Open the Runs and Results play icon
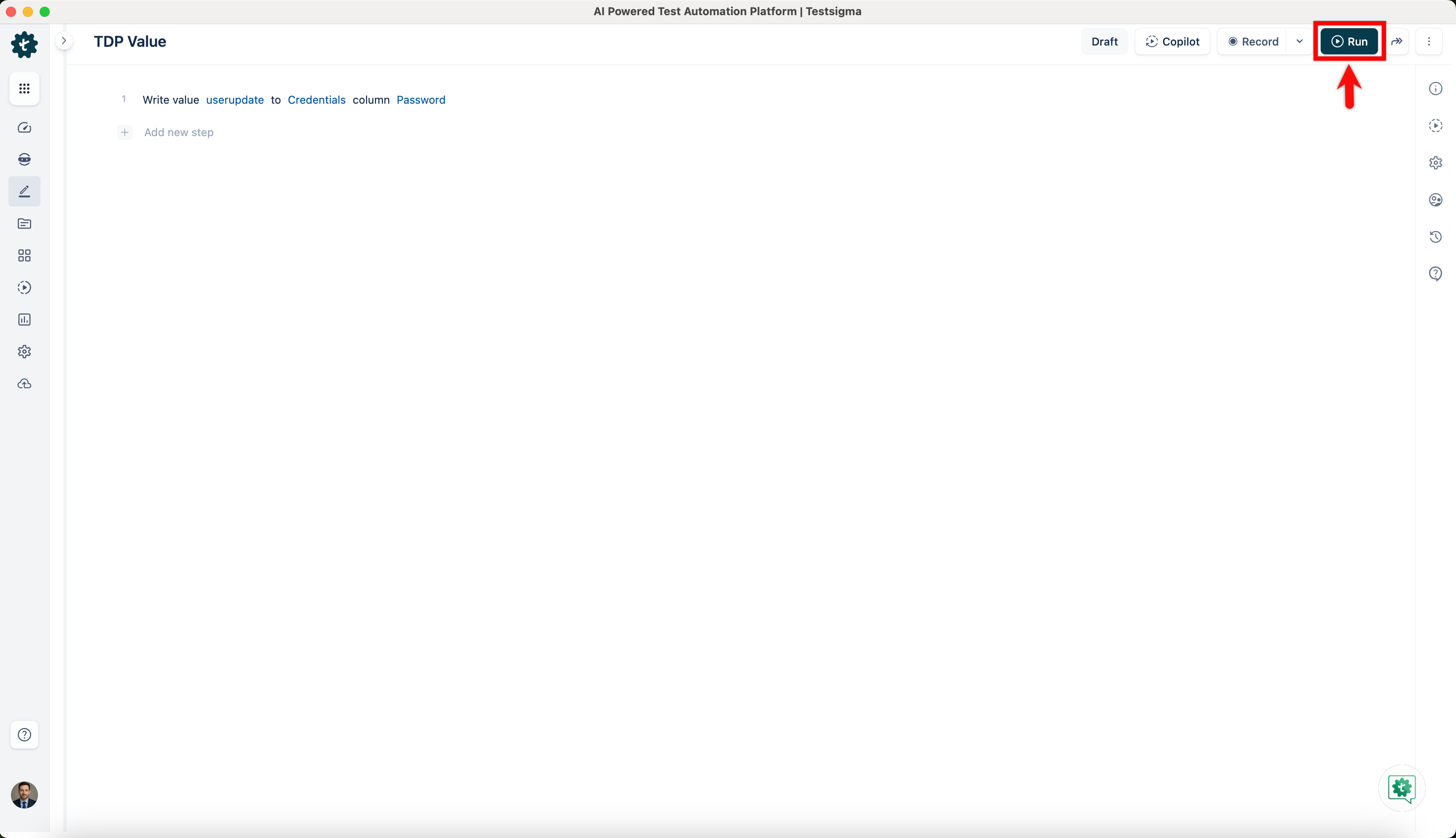The height and width of the screenshot is (838, 1456). point(24,288)
